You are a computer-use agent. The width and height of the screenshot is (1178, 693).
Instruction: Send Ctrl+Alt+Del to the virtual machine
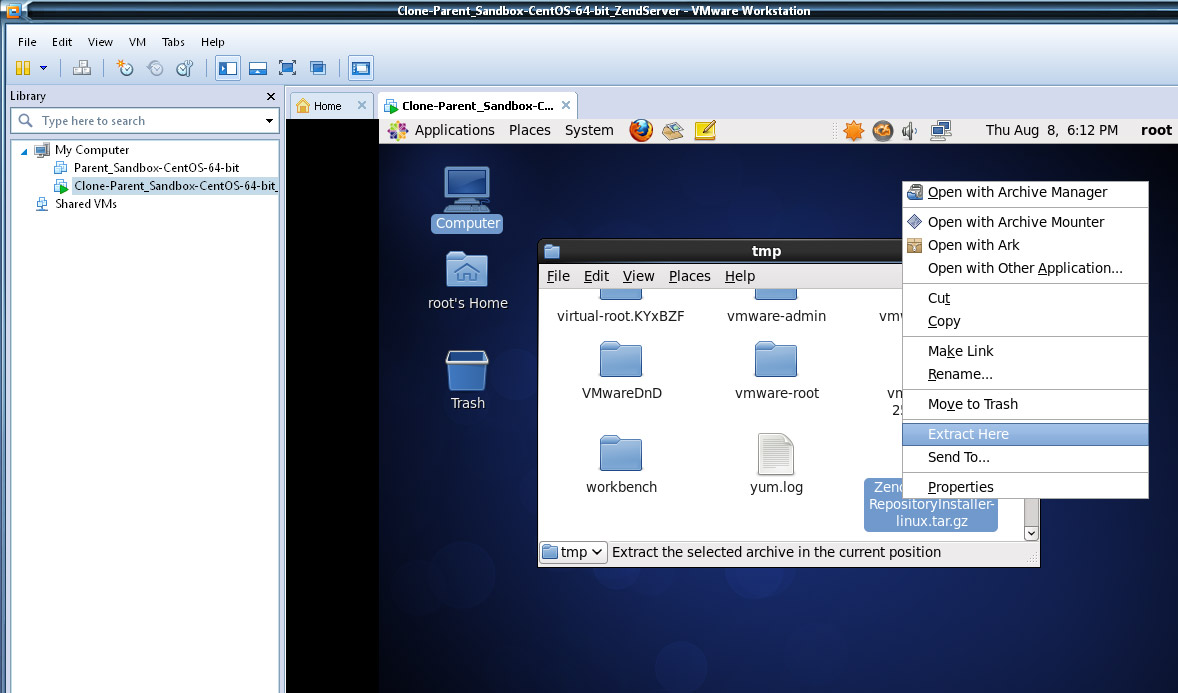pyautogui.click(x=82, y=68)
